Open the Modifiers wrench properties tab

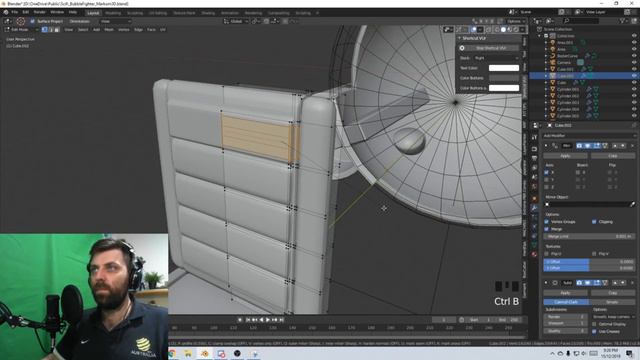534,208
